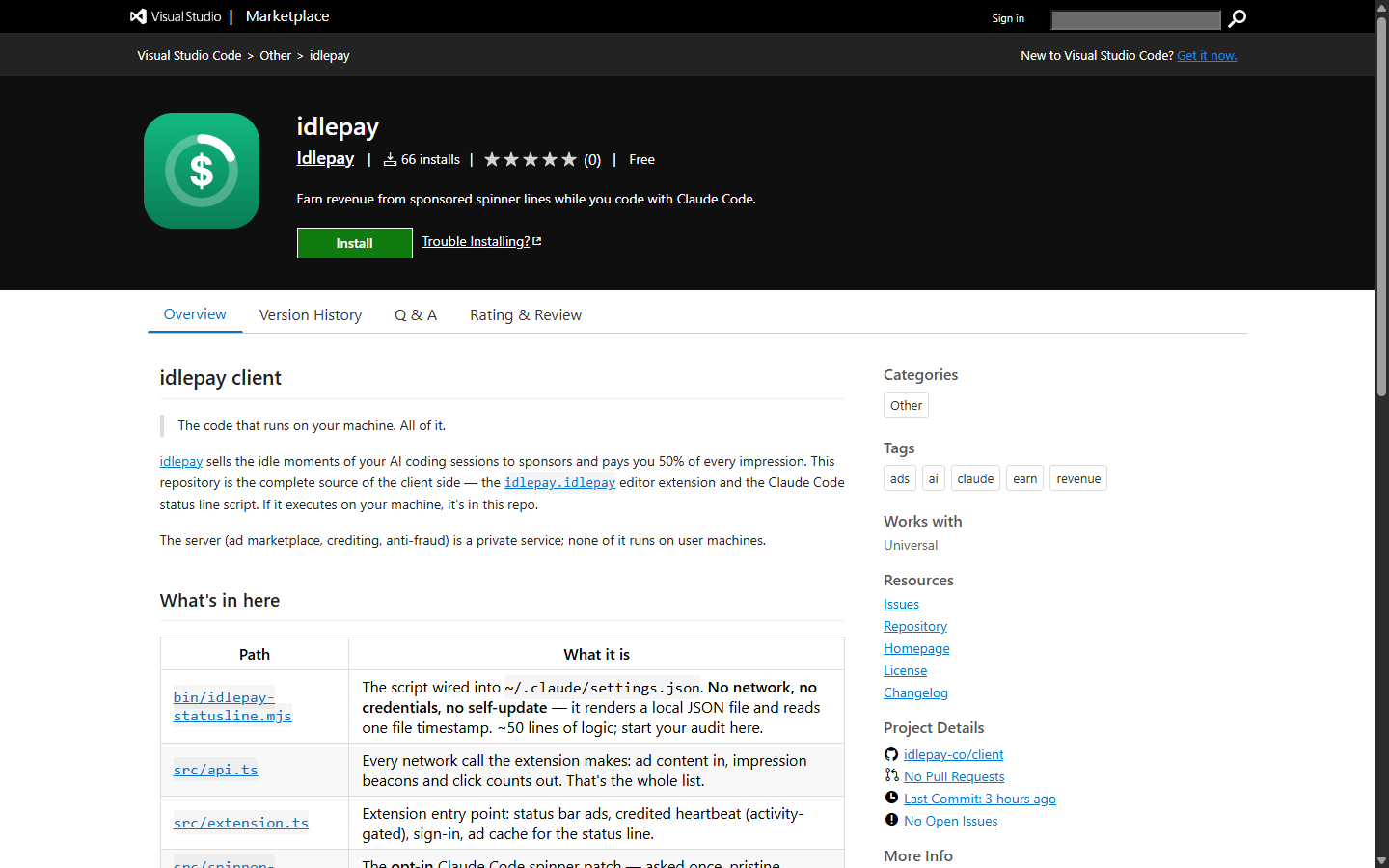1389x868 pixels.
Task: Open the src/api.ts file link
Action: tap(216, 770)
